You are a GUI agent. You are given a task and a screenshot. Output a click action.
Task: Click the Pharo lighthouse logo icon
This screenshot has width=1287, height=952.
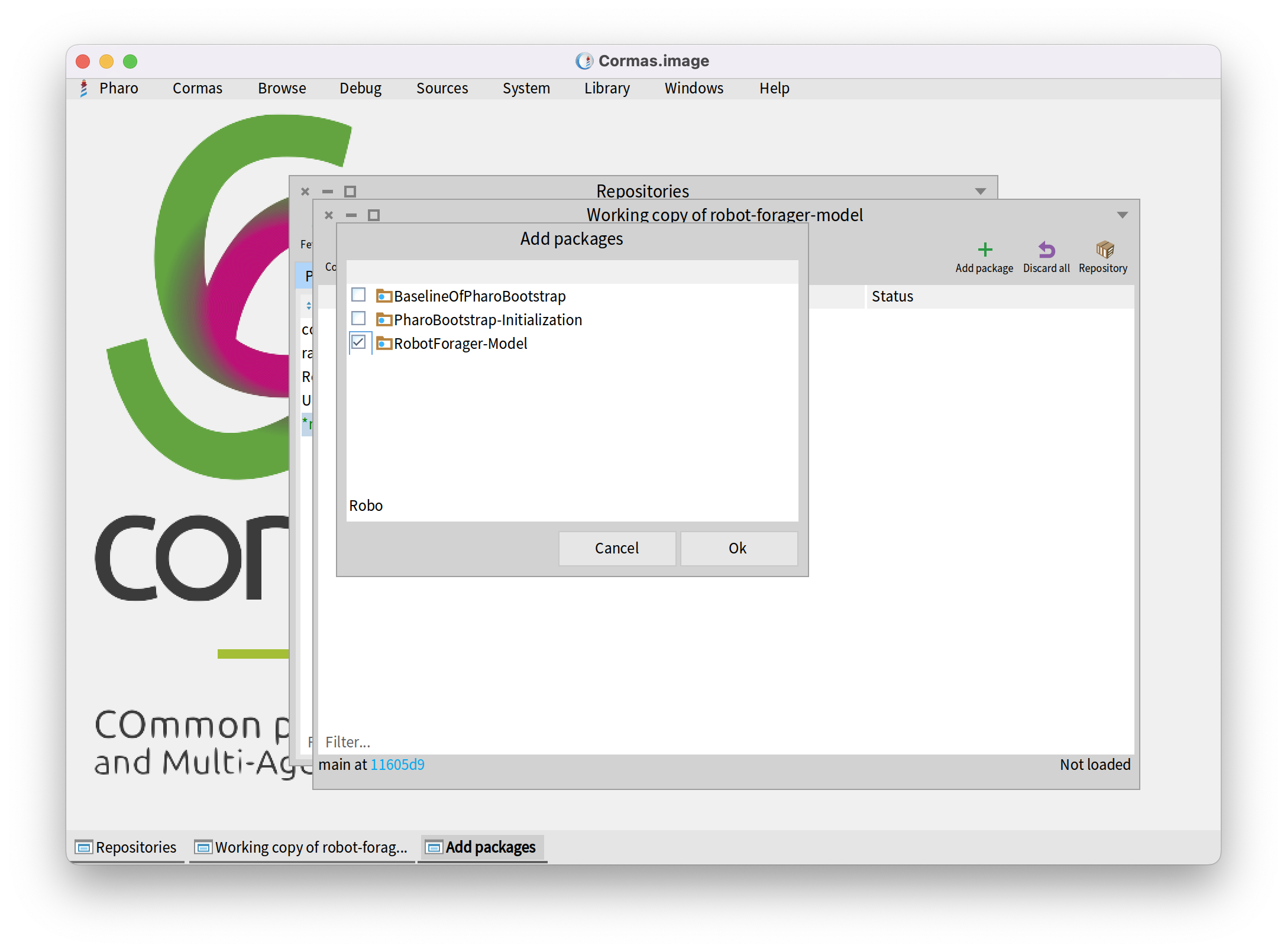pos(84,89)
